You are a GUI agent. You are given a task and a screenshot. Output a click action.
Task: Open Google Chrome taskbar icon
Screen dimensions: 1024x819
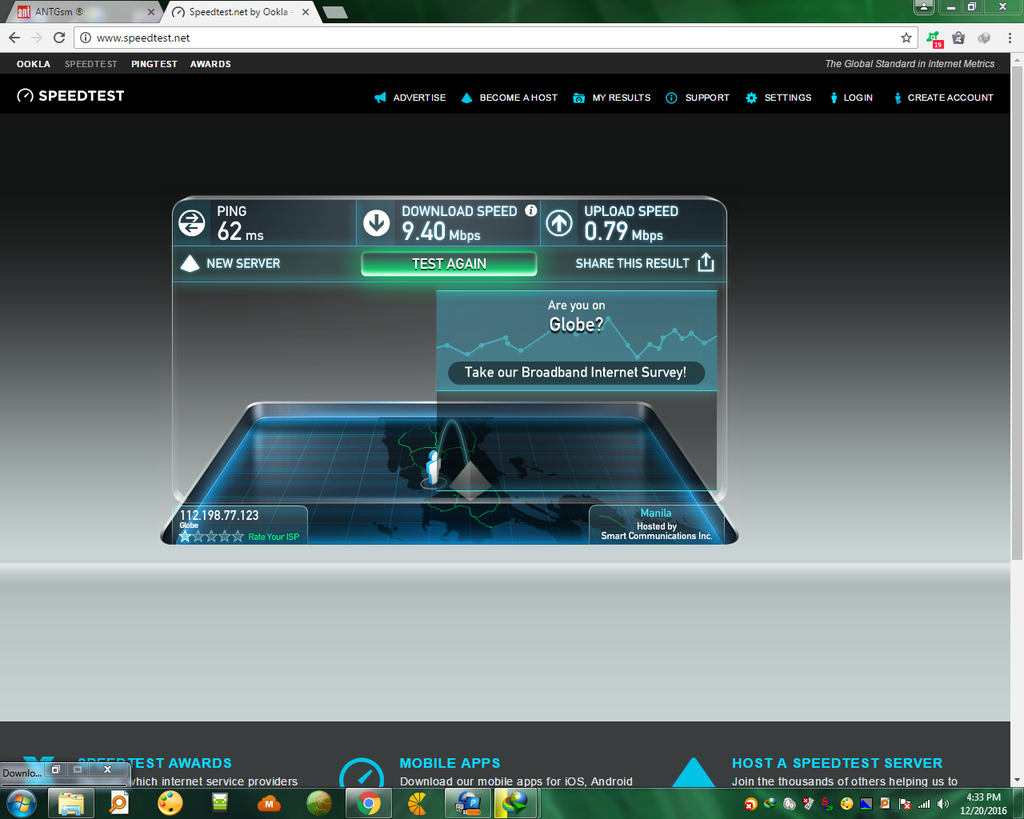click(x=368, y=803)
